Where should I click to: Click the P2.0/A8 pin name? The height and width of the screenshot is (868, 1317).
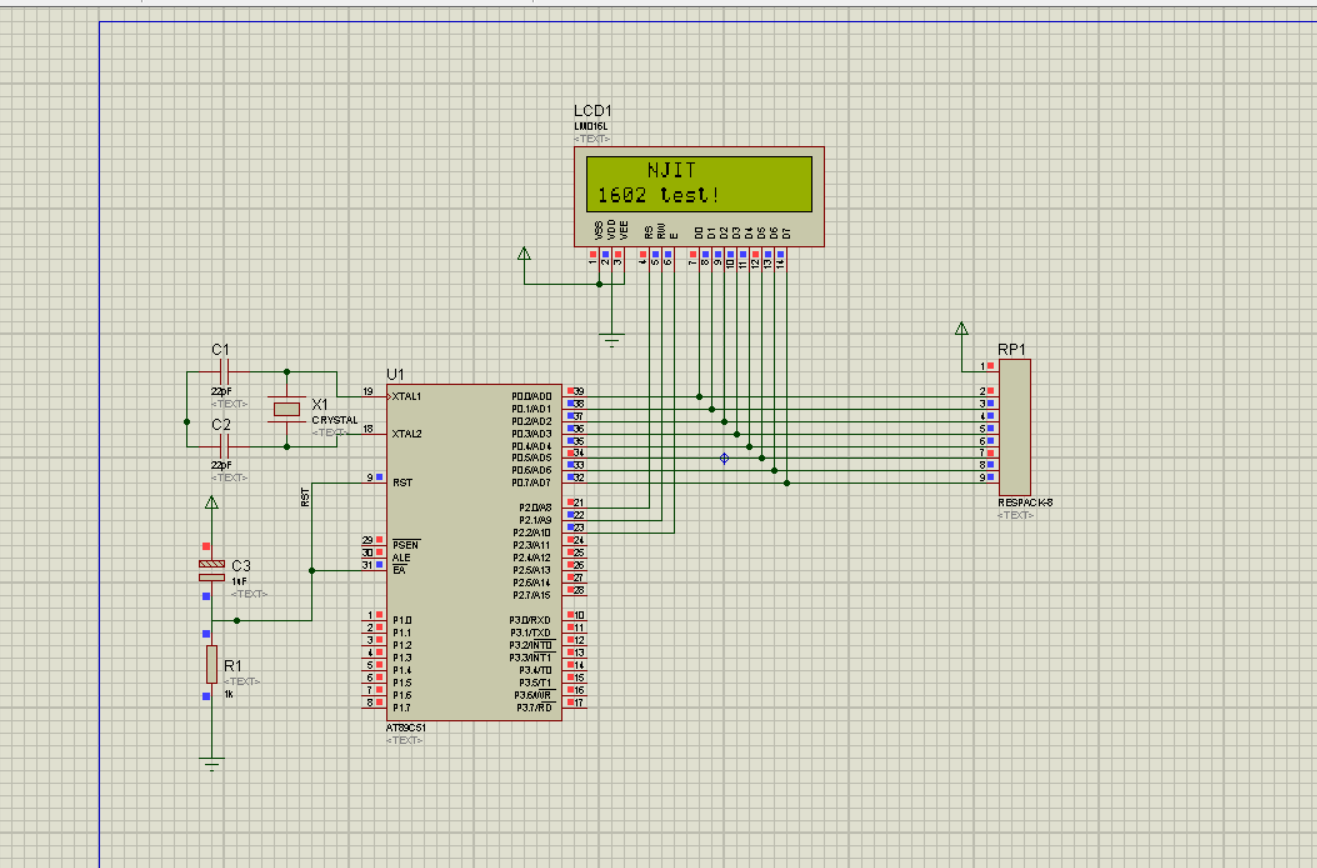coord(535,508)
